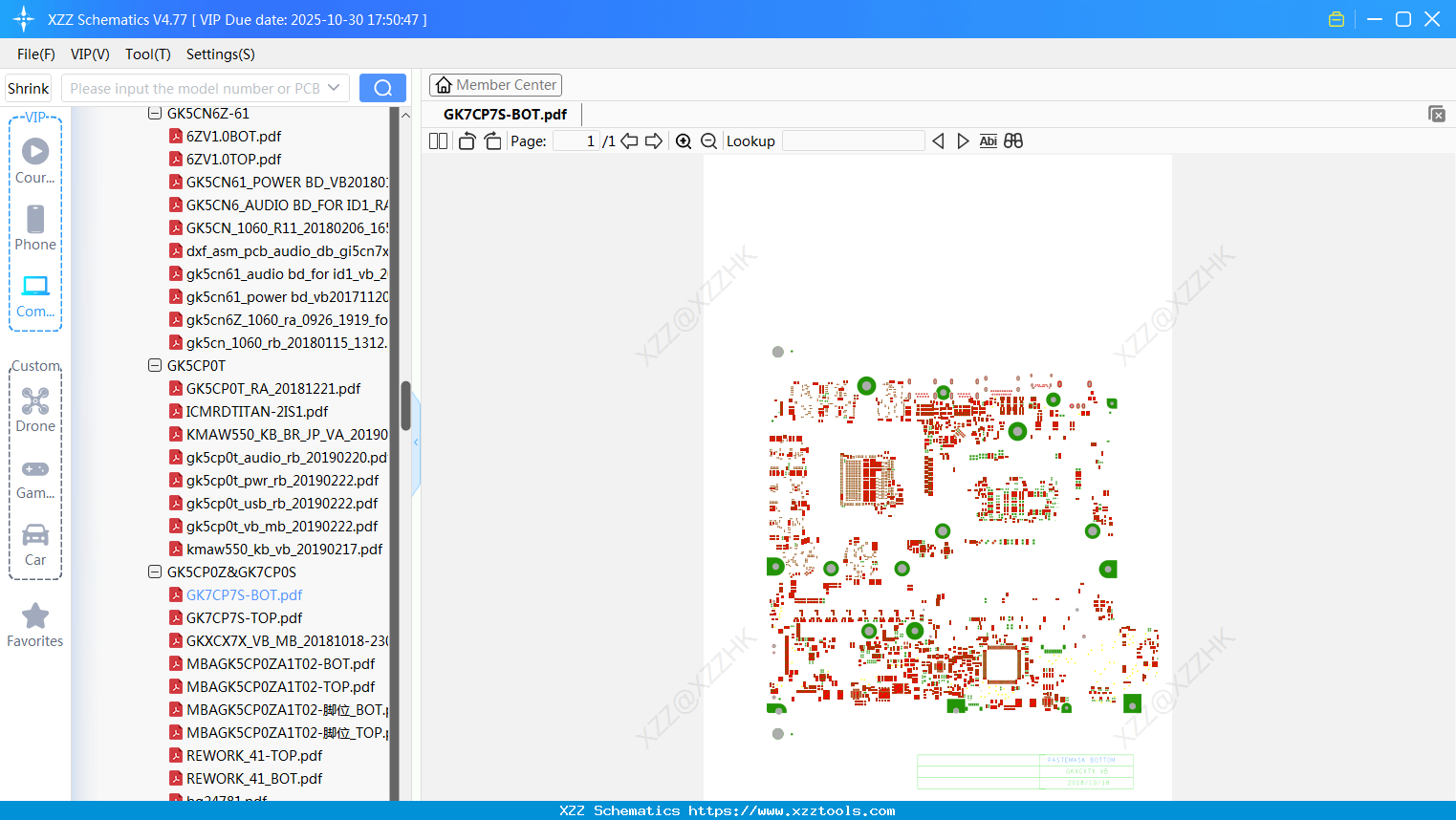Open the Settings(S) menu

(221, 54)
